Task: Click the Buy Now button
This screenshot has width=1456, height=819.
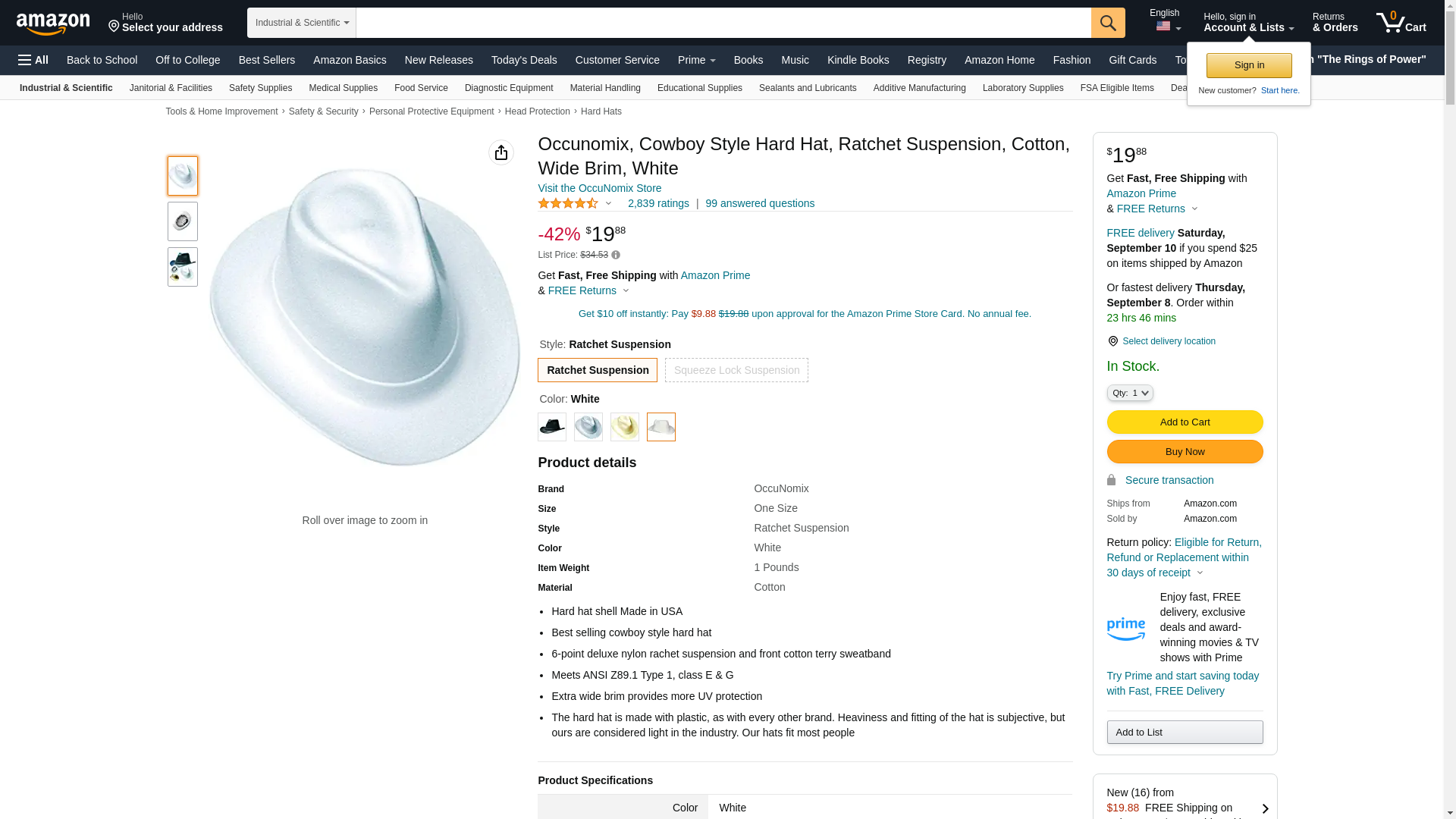Action: (x=1185, y=452)
